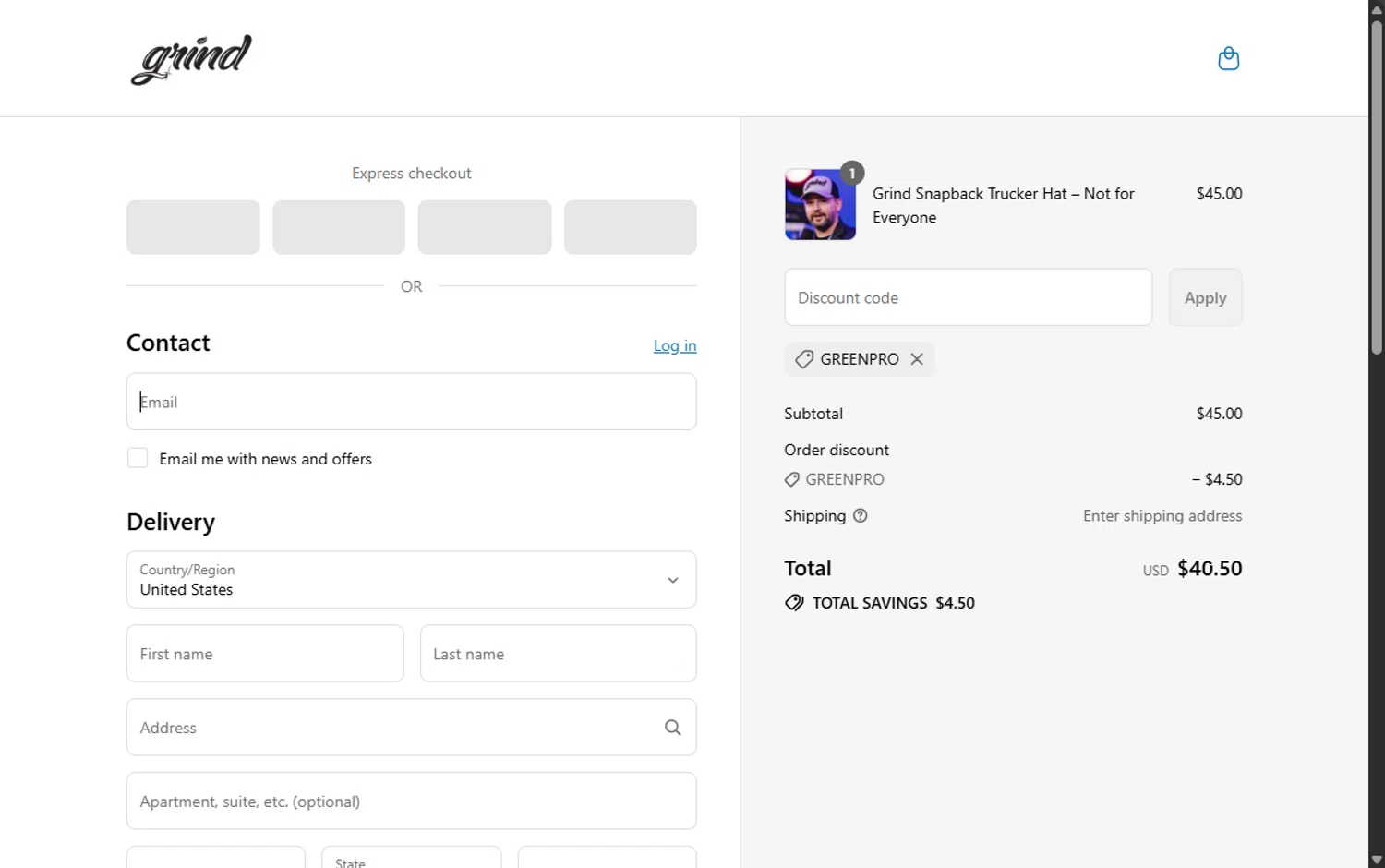This screenshot has height=868, width=1385.
Task: Click the Subtotal '$45.00' value
Action: (1220, 414)
